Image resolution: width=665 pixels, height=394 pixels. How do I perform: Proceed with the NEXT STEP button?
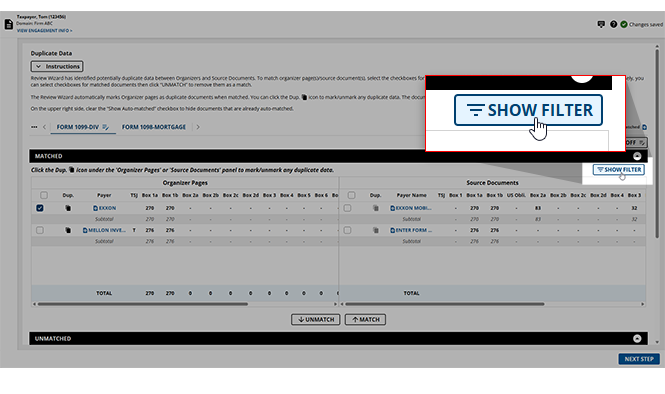639,359
